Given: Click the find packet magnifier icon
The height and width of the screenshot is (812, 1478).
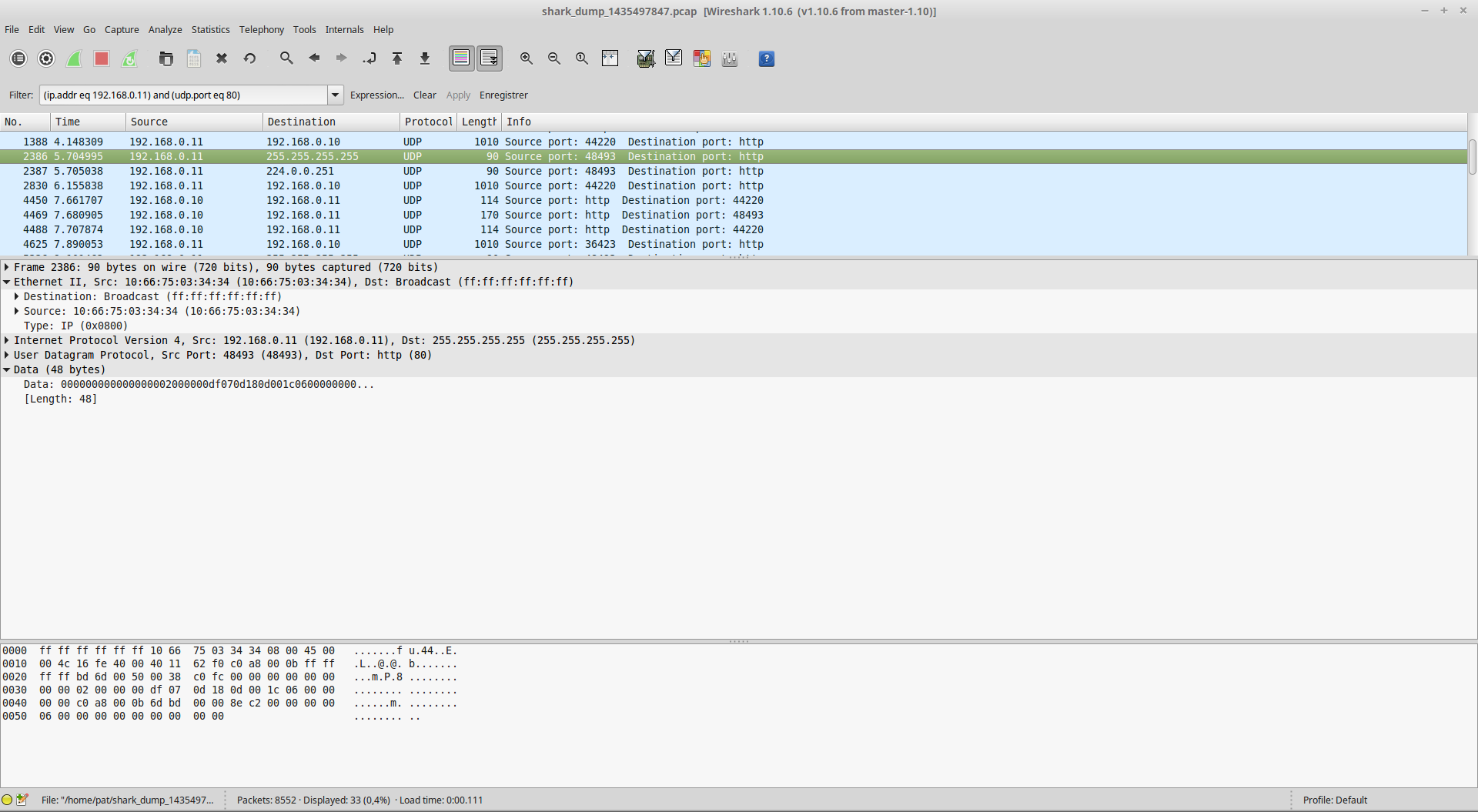Looking at the screenshot, I should click(x=286, y=58).
